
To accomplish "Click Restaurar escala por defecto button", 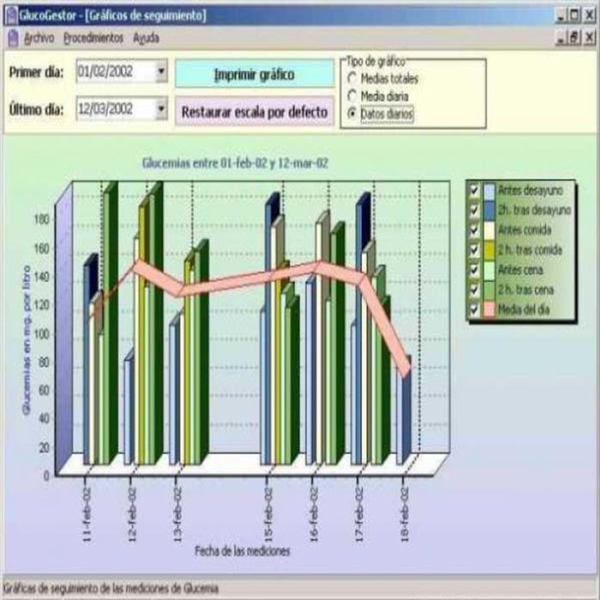I will (x=254, y=112).
